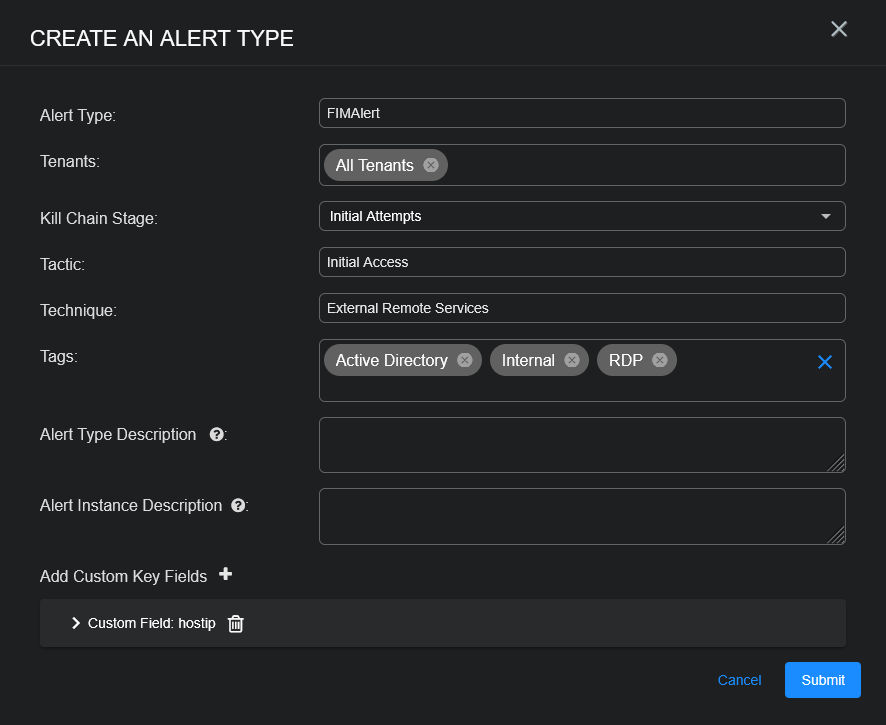This screenshot has width=886, height=725.
Task: Clear all tags with blue X
Action: pyautogui.click(x=825, y=362)
